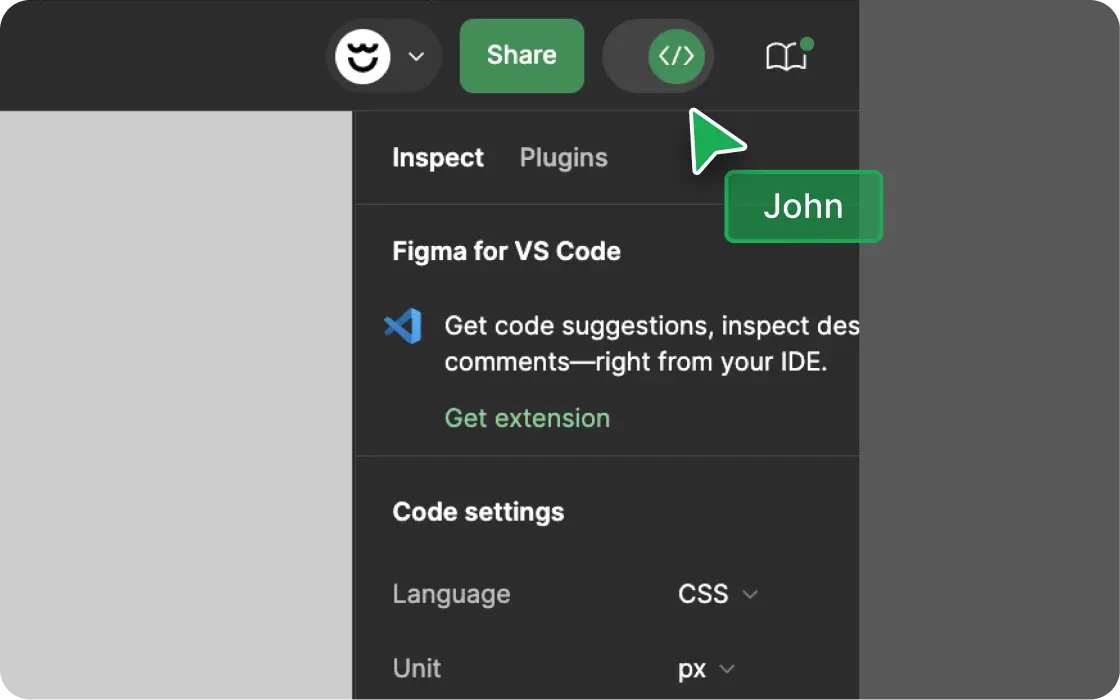Screen dimensions: 1120x700
Task: Click the Figma for VS Code heading
Action: 506,251
